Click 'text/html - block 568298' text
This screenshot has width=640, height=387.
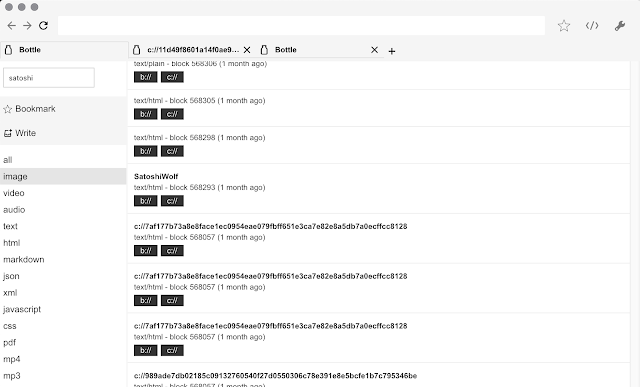(174, 138)
